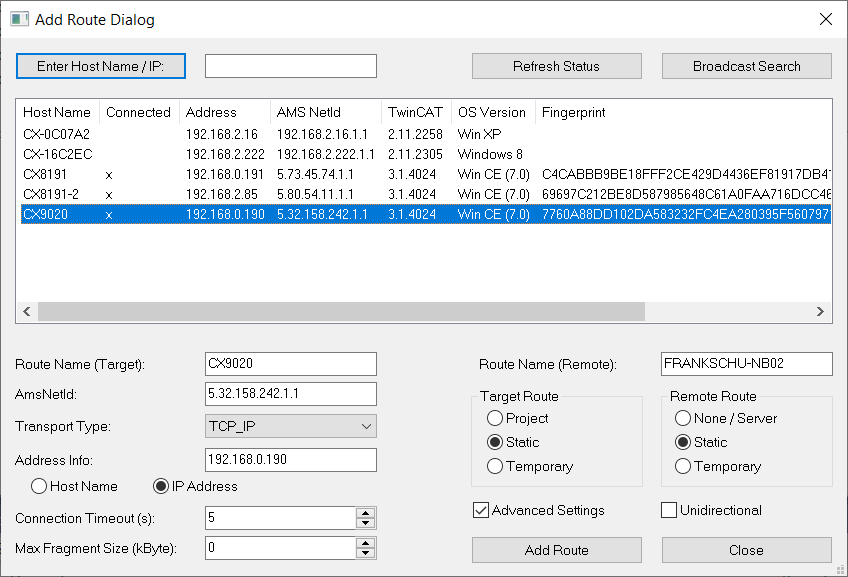Select None / Server remote route option

pos(683,418)
